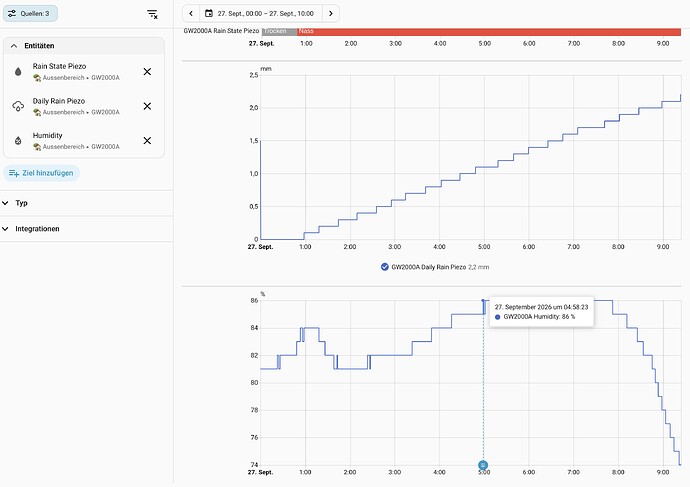This screenshot has width=690, height=487.
Task: Remove the Daily Rain Piezo entity
Action: pos(147,106)
